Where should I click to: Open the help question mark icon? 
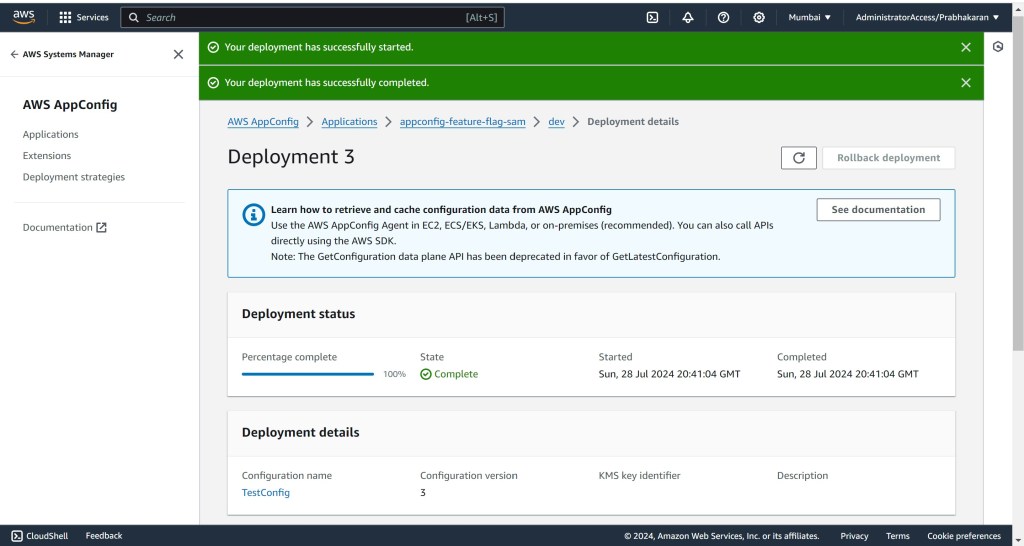tap(723, 17)
